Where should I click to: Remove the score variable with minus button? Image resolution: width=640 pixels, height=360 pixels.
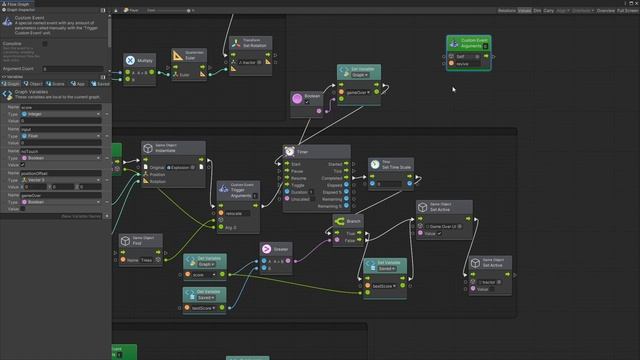(x=107, y=114)
